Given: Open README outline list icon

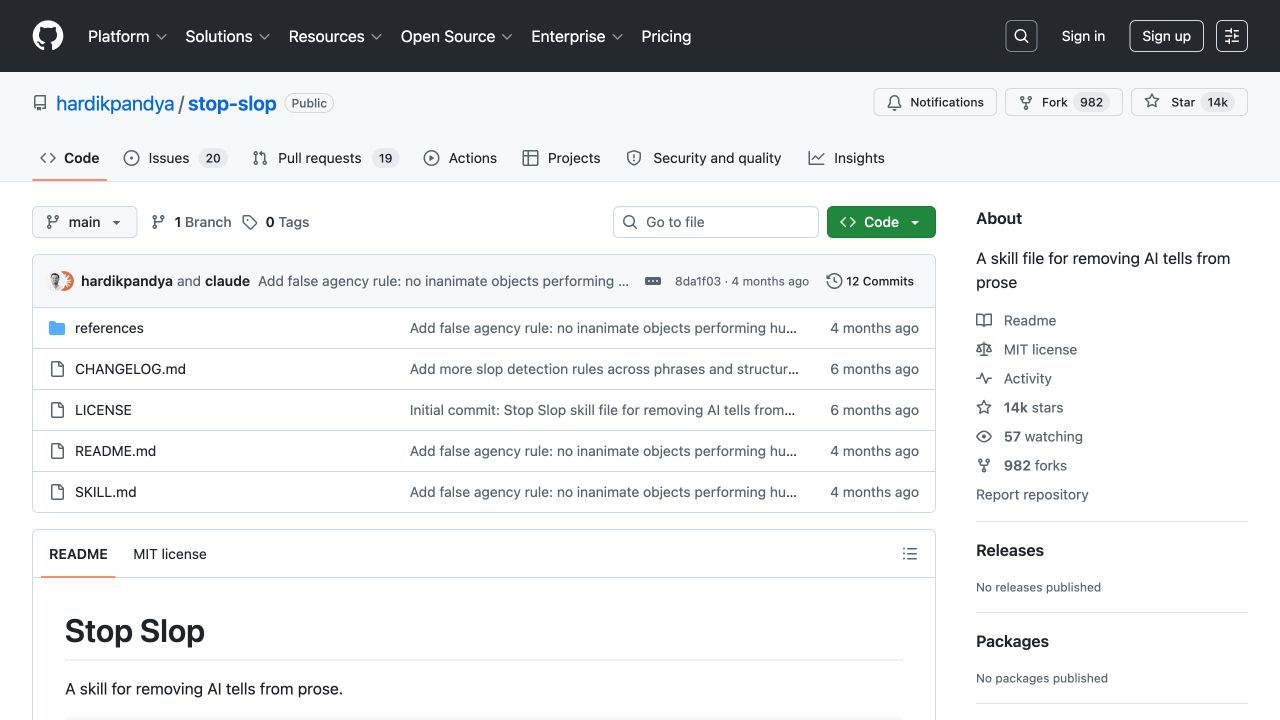Looking at the screenshot, I should [910, 554].
